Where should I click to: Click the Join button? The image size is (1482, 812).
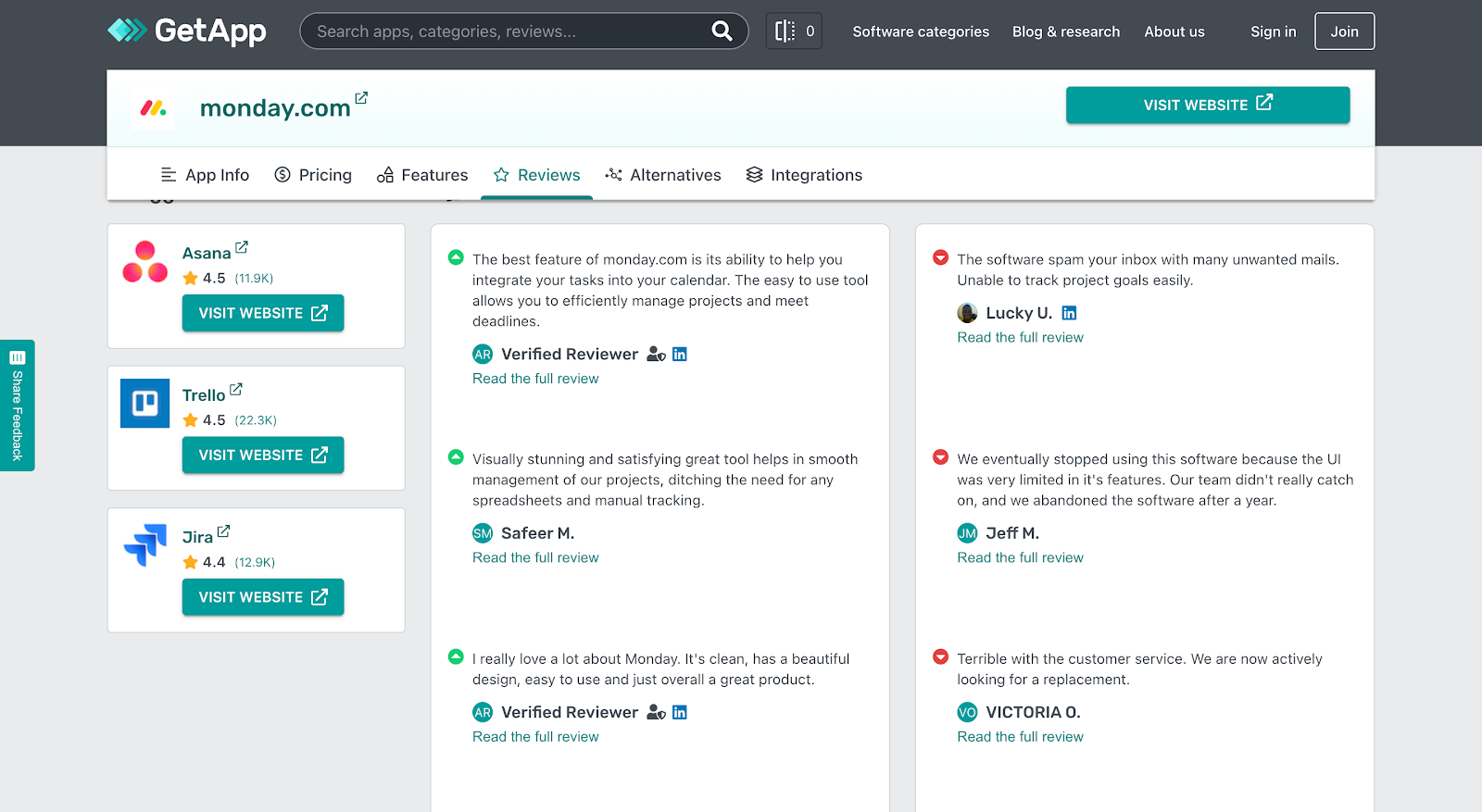point(1345,31)
